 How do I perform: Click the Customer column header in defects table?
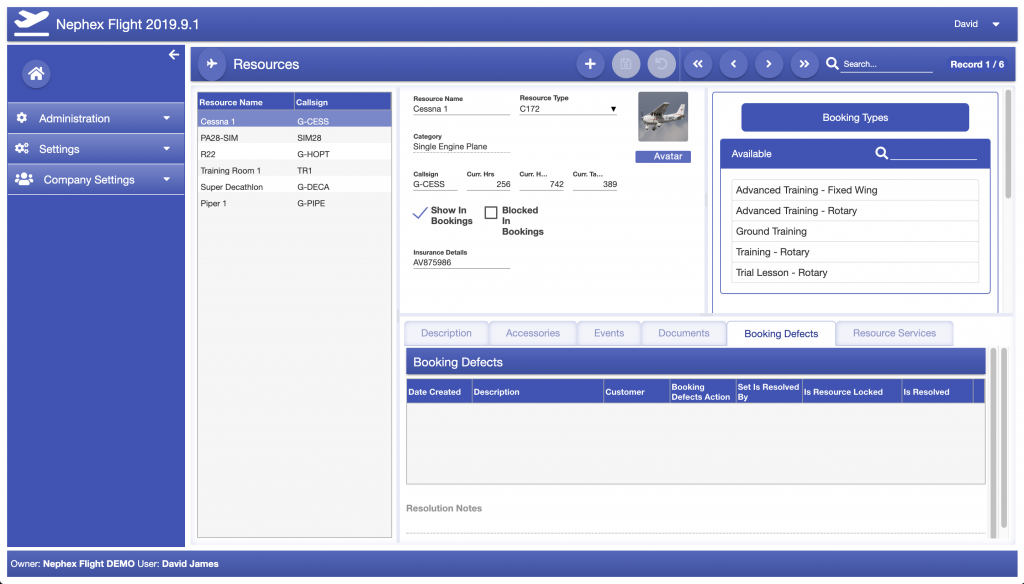(x=637, y=391)
